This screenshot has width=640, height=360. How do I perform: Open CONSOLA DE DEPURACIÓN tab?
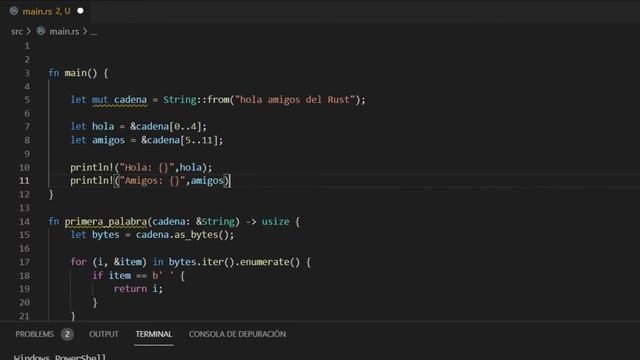click(x=237, y=334)
